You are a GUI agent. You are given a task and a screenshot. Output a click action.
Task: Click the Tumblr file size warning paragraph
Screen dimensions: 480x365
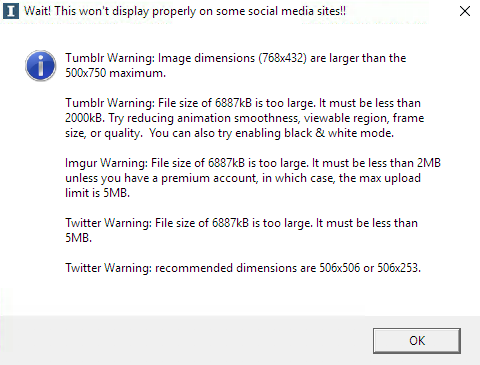click(x=245, y=118)
